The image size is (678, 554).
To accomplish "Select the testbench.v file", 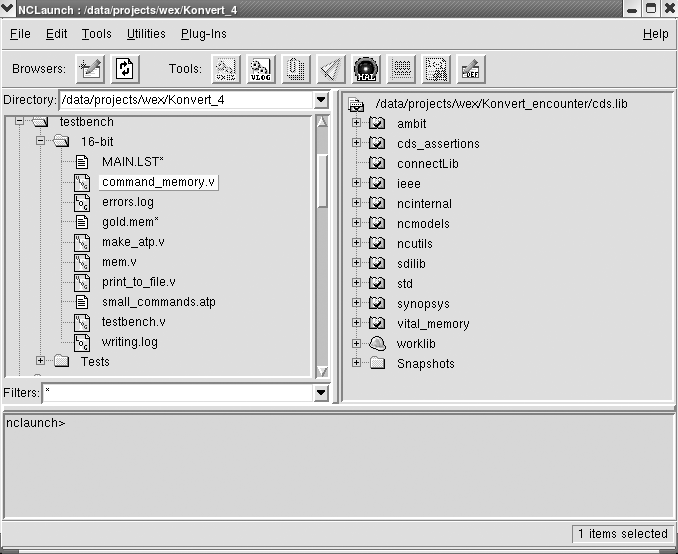I will point(134,322).
